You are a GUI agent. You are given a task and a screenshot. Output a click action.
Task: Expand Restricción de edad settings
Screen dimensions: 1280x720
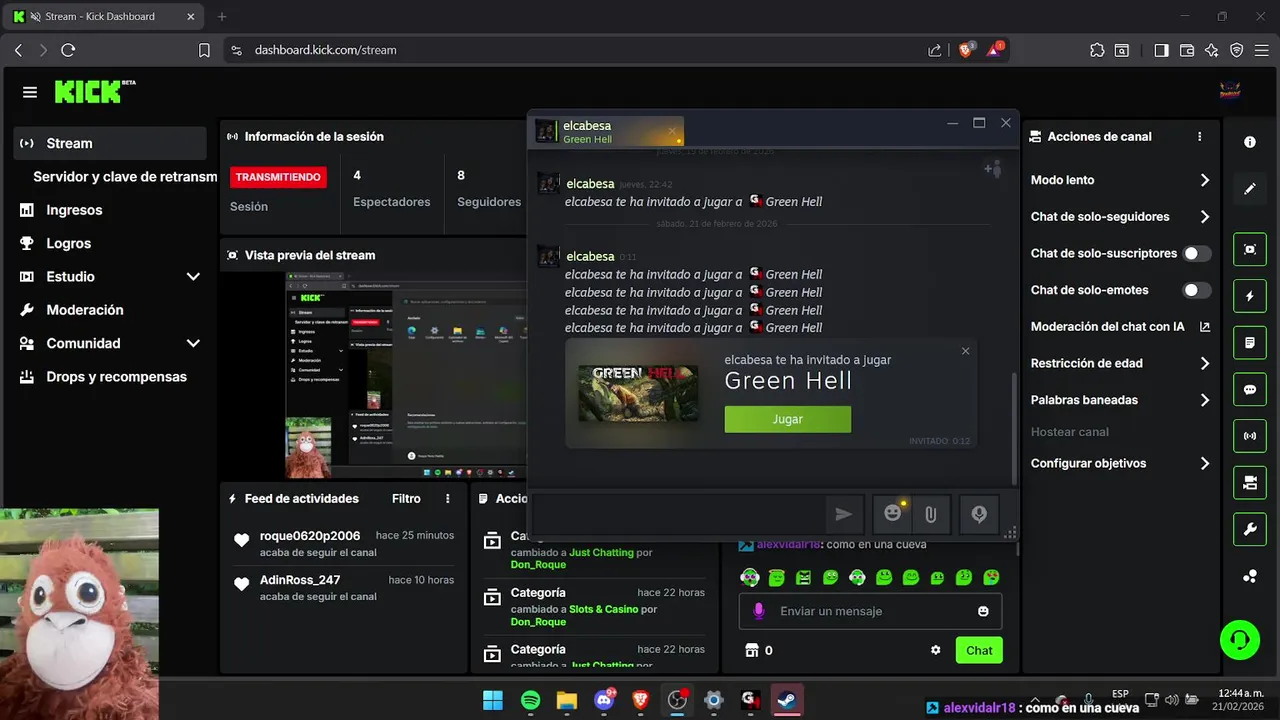click(1204, 363)
